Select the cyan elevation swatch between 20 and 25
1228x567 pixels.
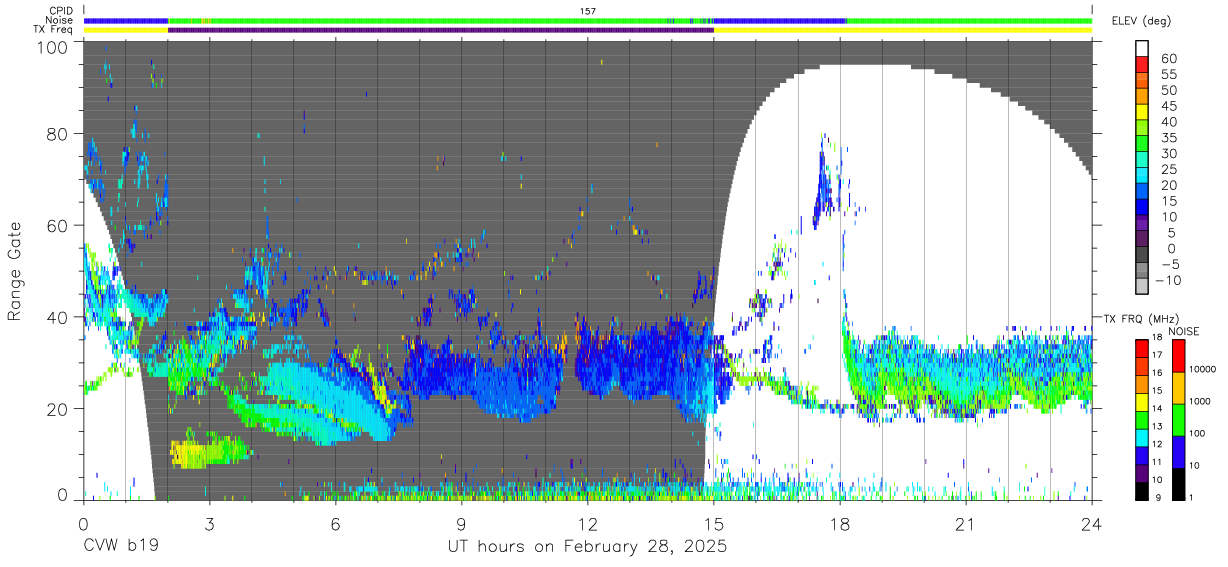[1142, 177]
